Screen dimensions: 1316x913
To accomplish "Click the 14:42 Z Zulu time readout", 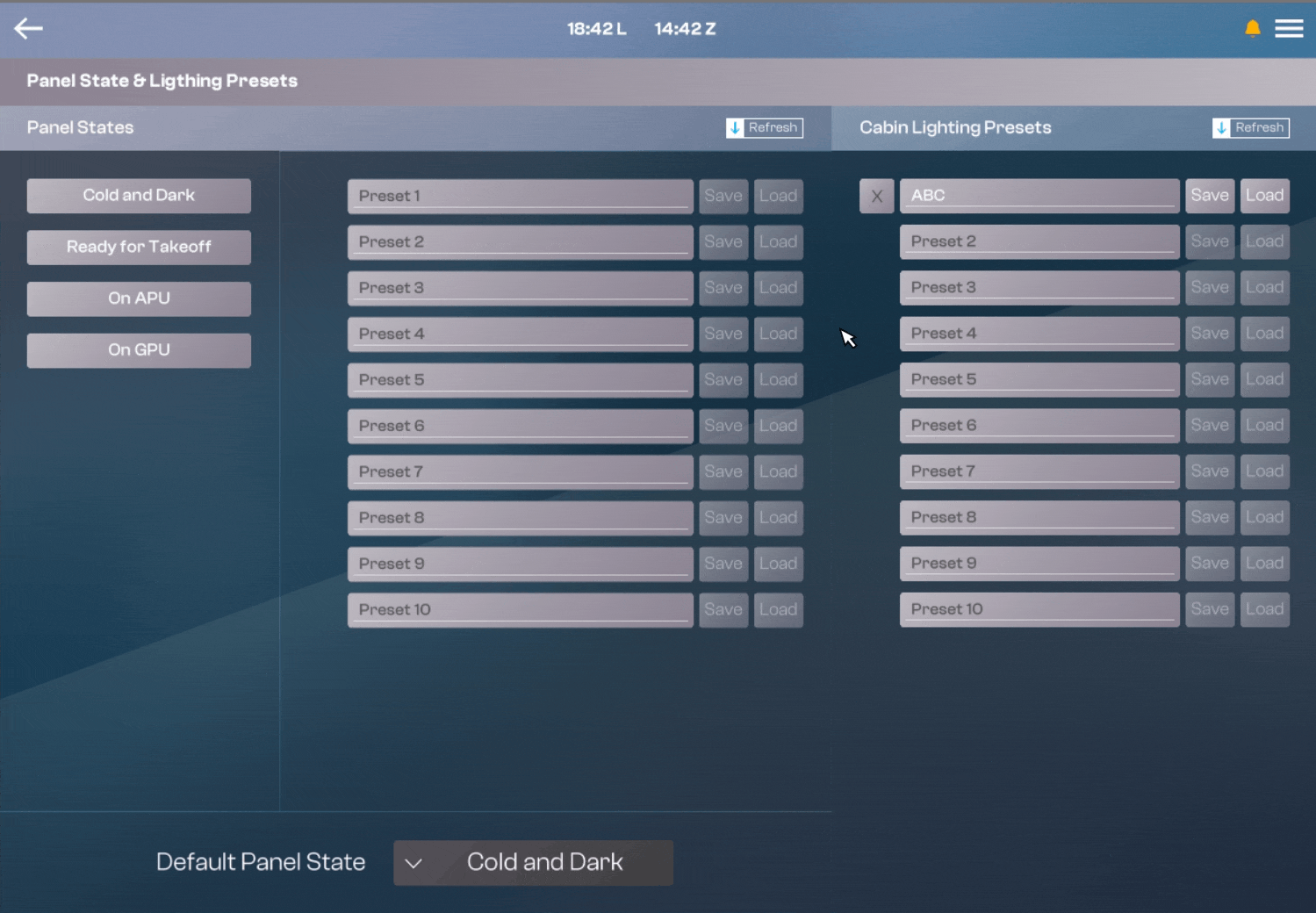I will pyautogui.click(x=686, y=29).
